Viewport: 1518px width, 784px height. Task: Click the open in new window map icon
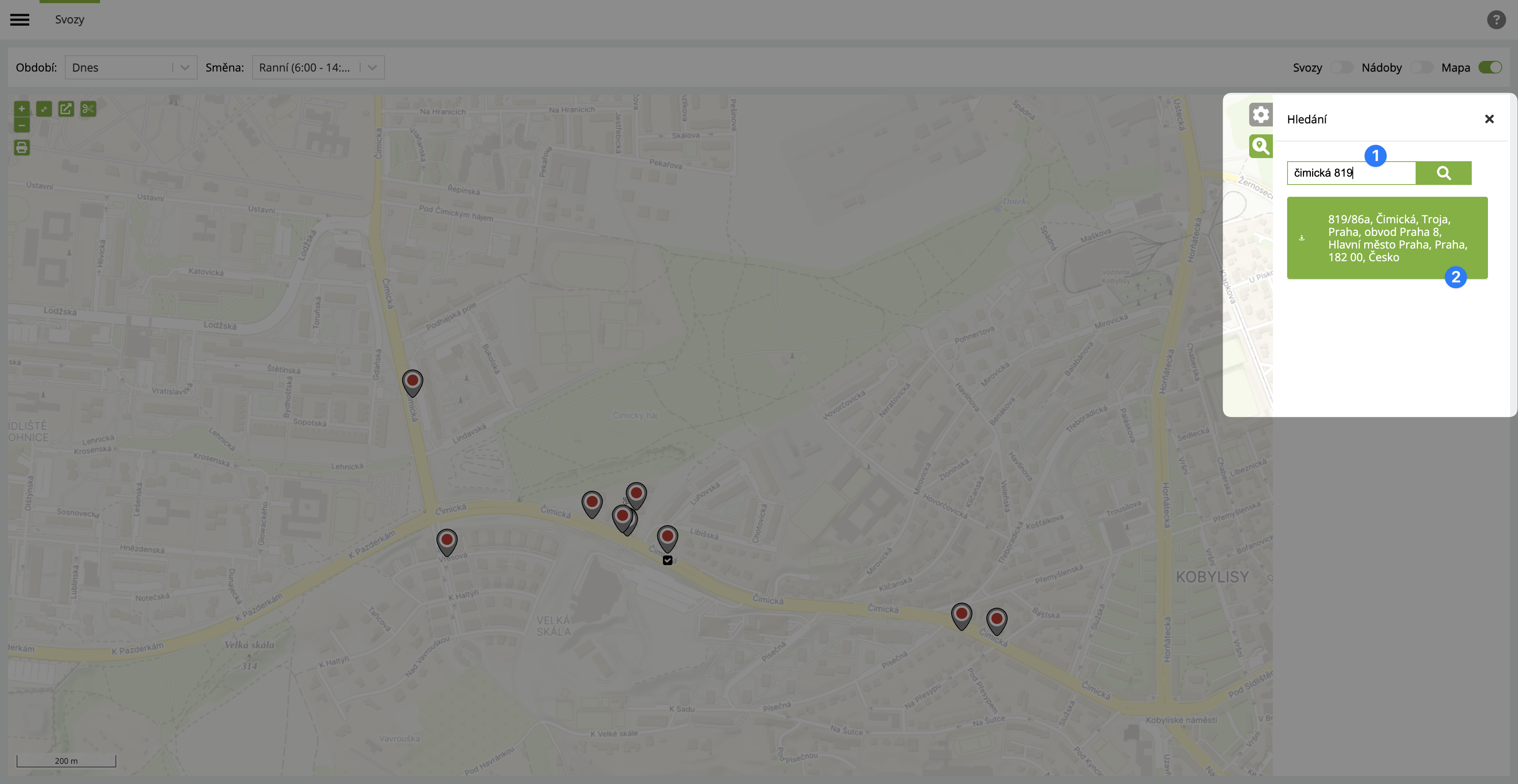click(x=66, y=109)
